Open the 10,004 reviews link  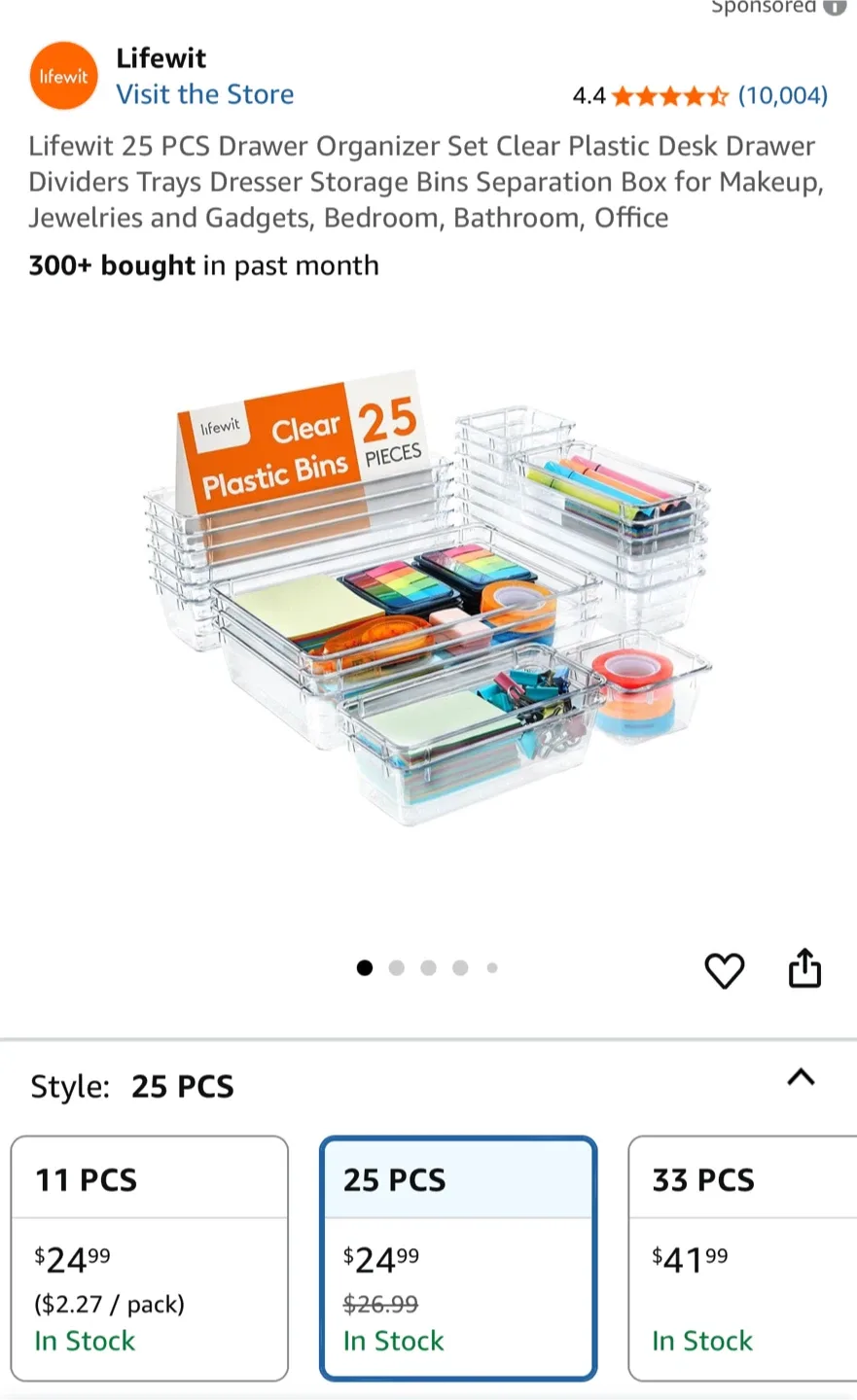[783, 95]
